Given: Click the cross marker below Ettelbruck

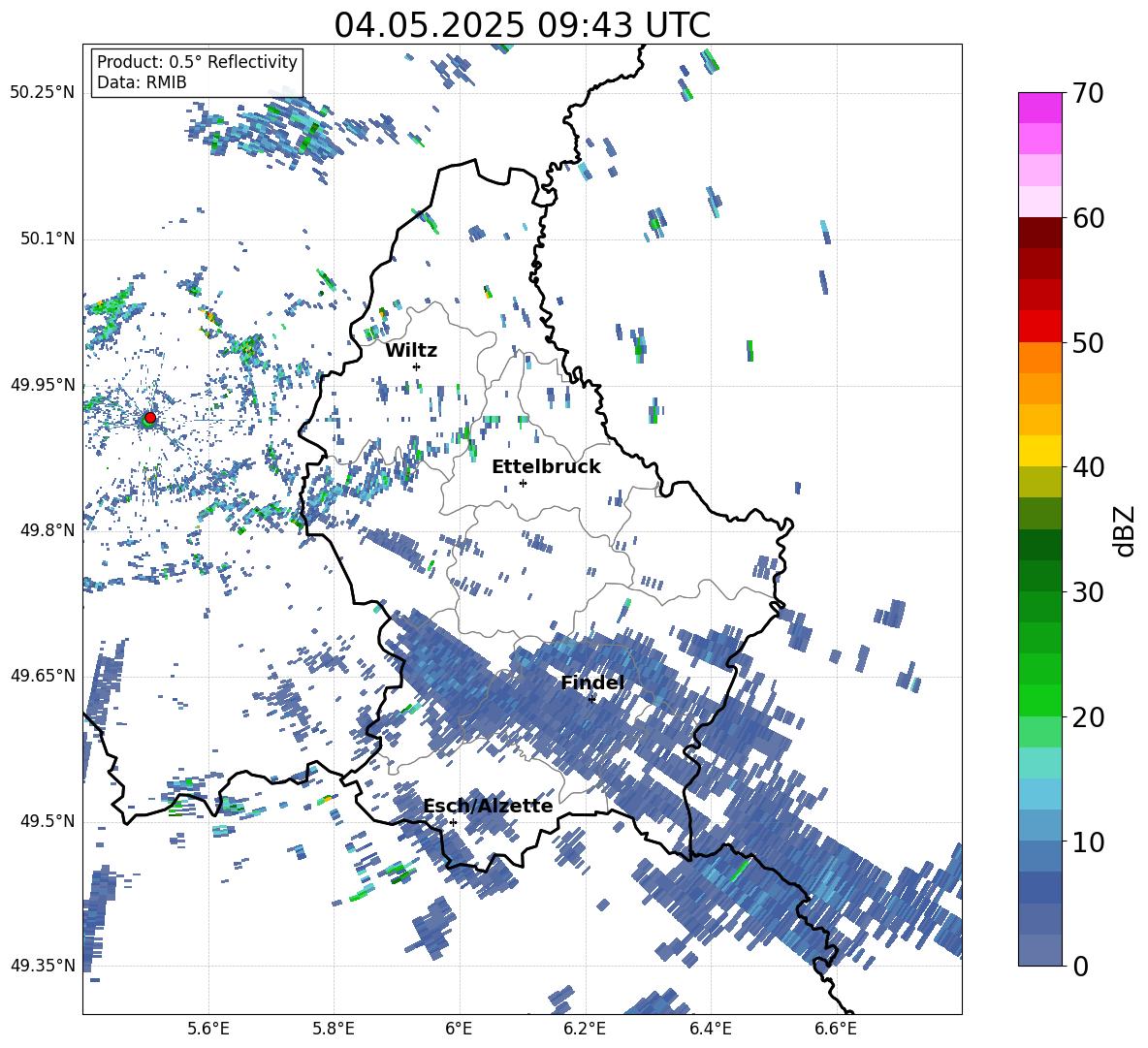Looking at the screenshot, I should (x=523, y=483).
